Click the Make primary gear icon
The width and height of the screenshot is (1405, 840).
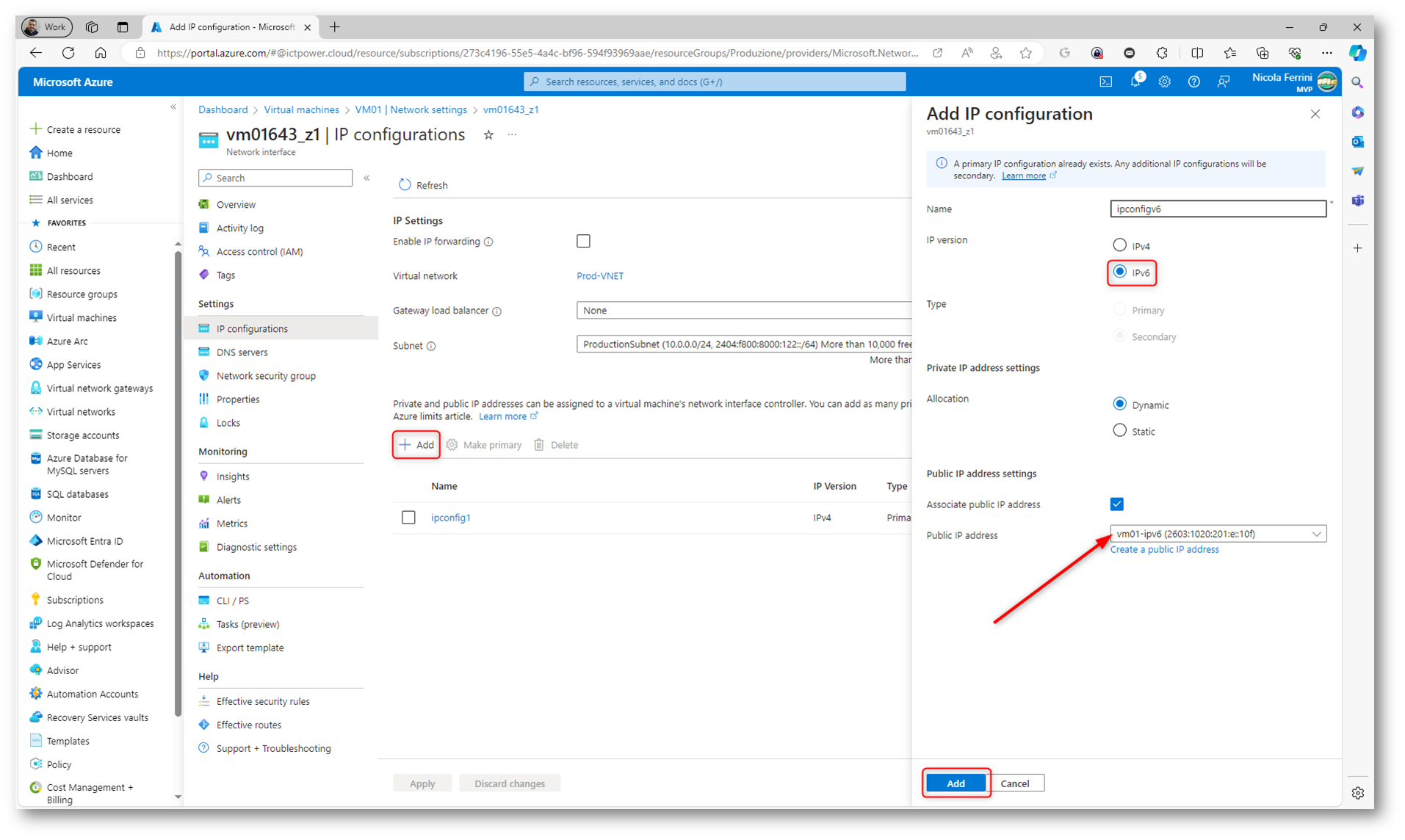point(452,445)
